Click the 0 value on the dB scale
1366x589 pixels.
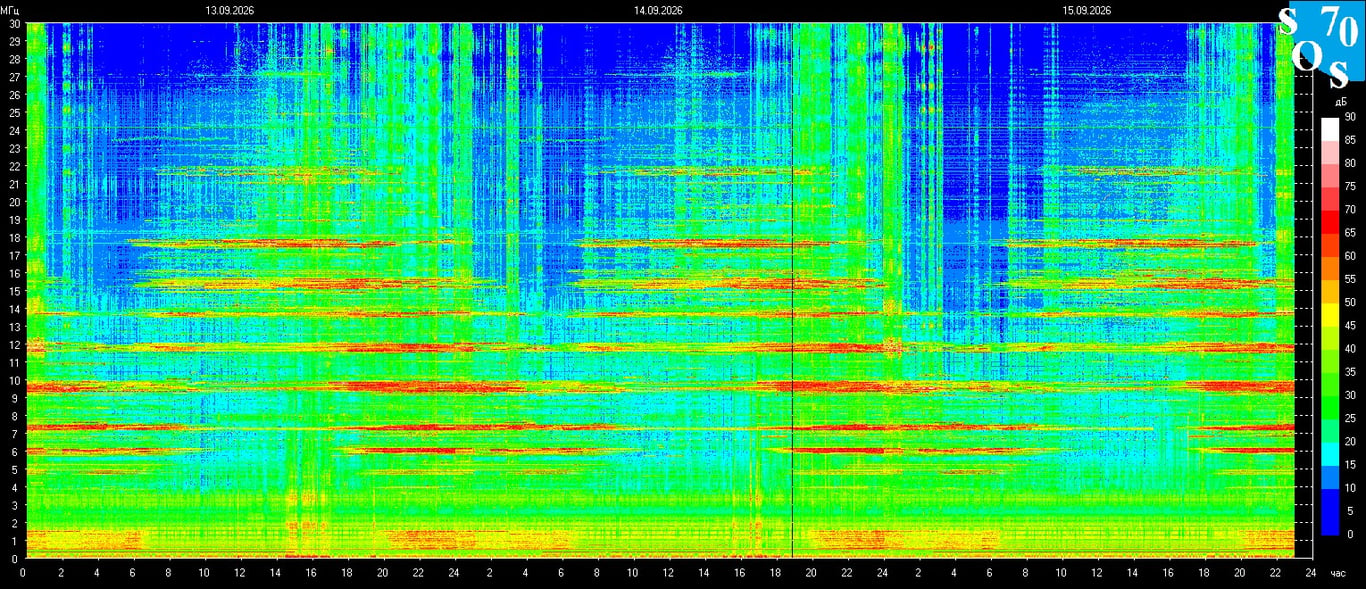pos(1350,534)
